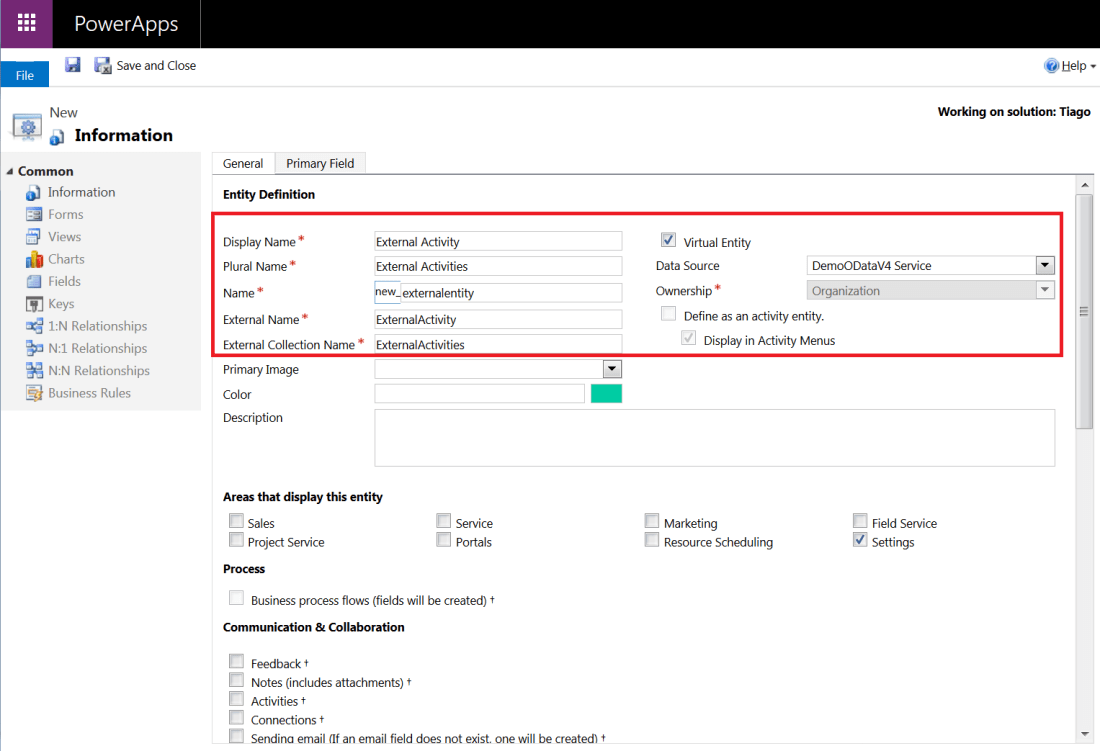Open Keys in the left navigation
The width and height of the screenshot is (1100, 751).
(61, 303)
